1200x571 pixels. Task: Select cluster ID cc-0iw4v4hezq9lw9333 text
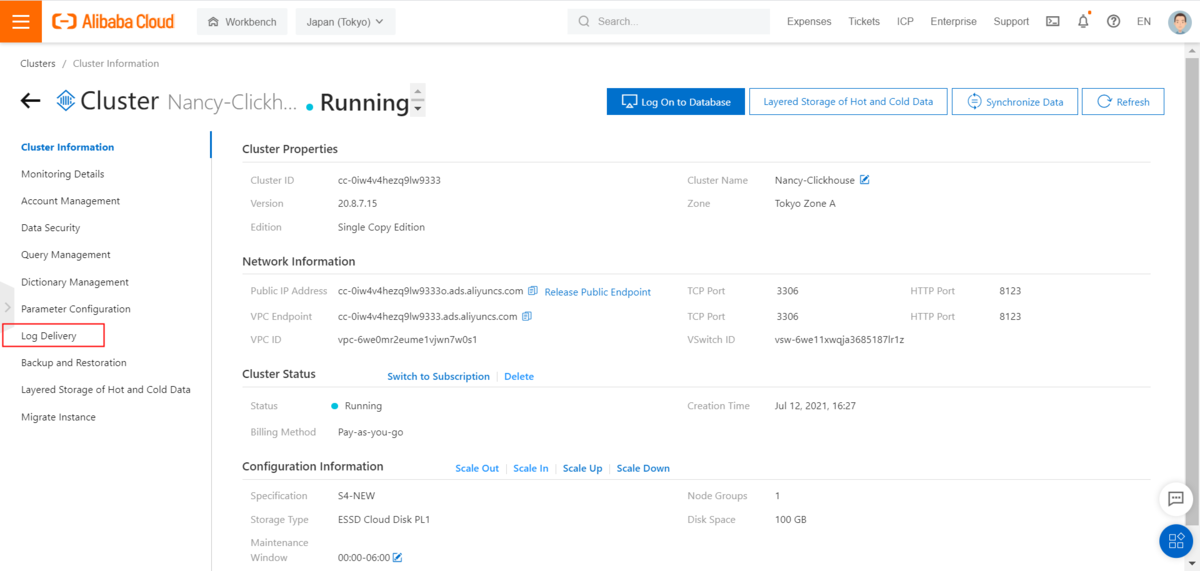(x=390, y=180)
